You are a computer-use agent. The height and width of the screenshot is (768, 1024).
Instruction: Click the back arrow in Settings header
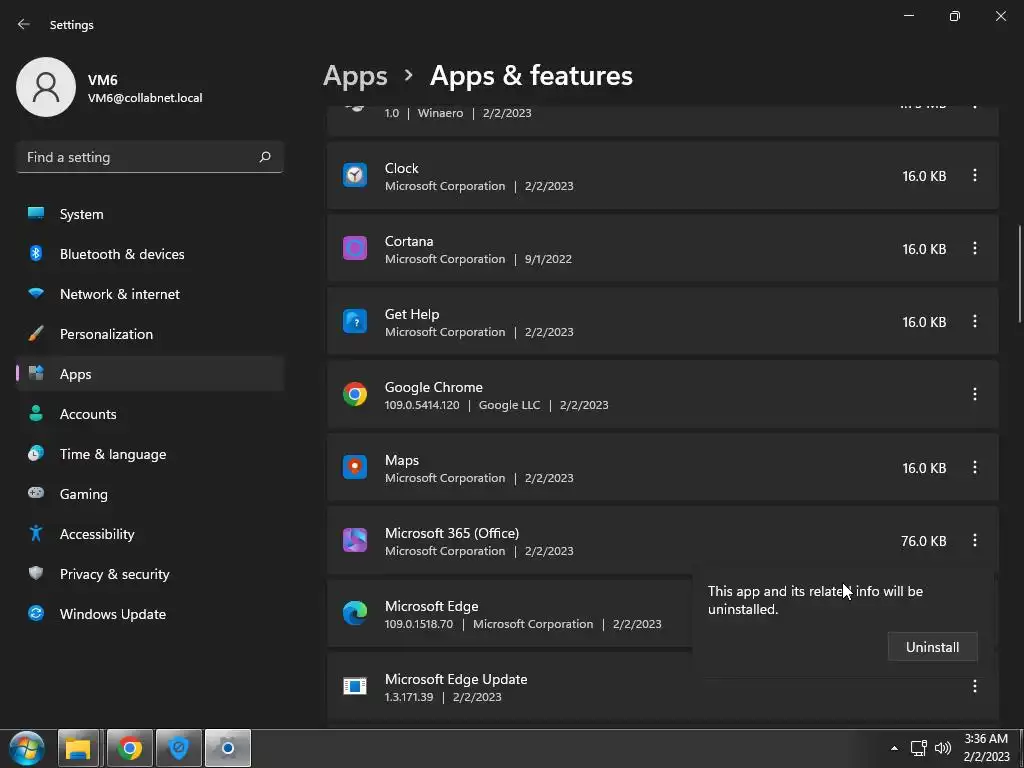coord(24,24)
